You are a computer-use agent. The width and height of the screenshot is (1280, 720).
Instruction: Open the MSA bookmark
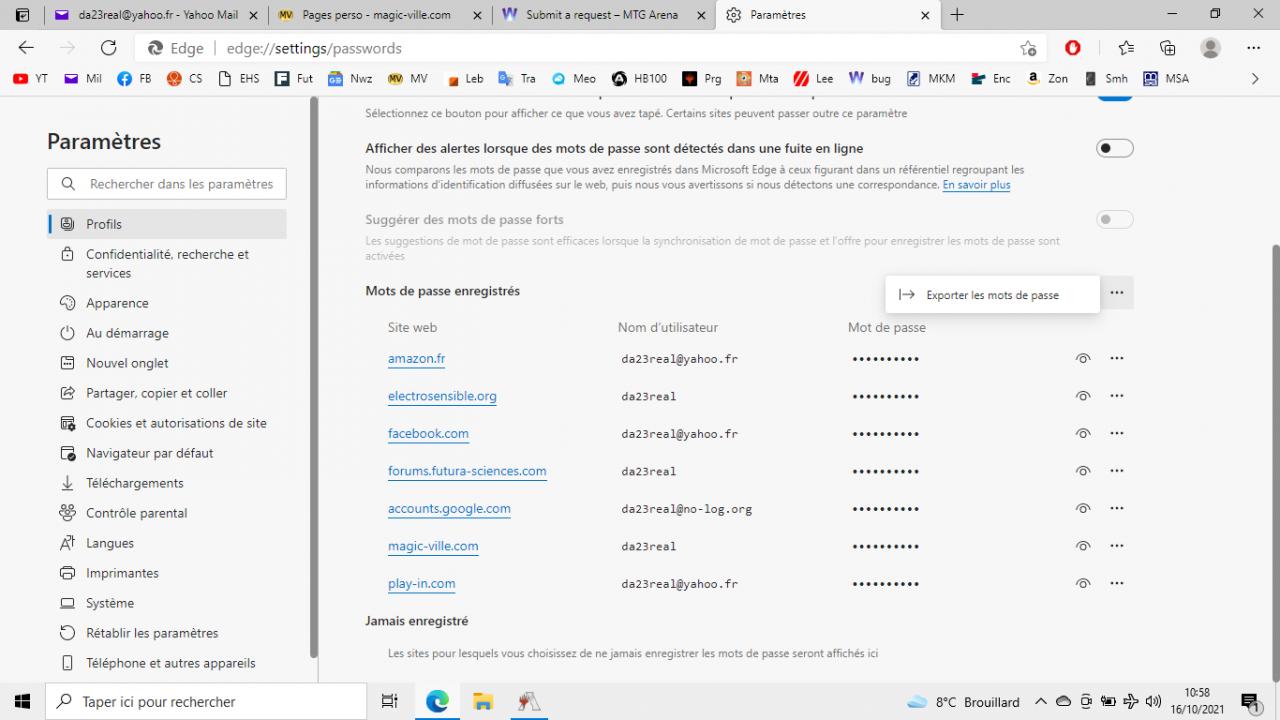tap(1166, 78)
